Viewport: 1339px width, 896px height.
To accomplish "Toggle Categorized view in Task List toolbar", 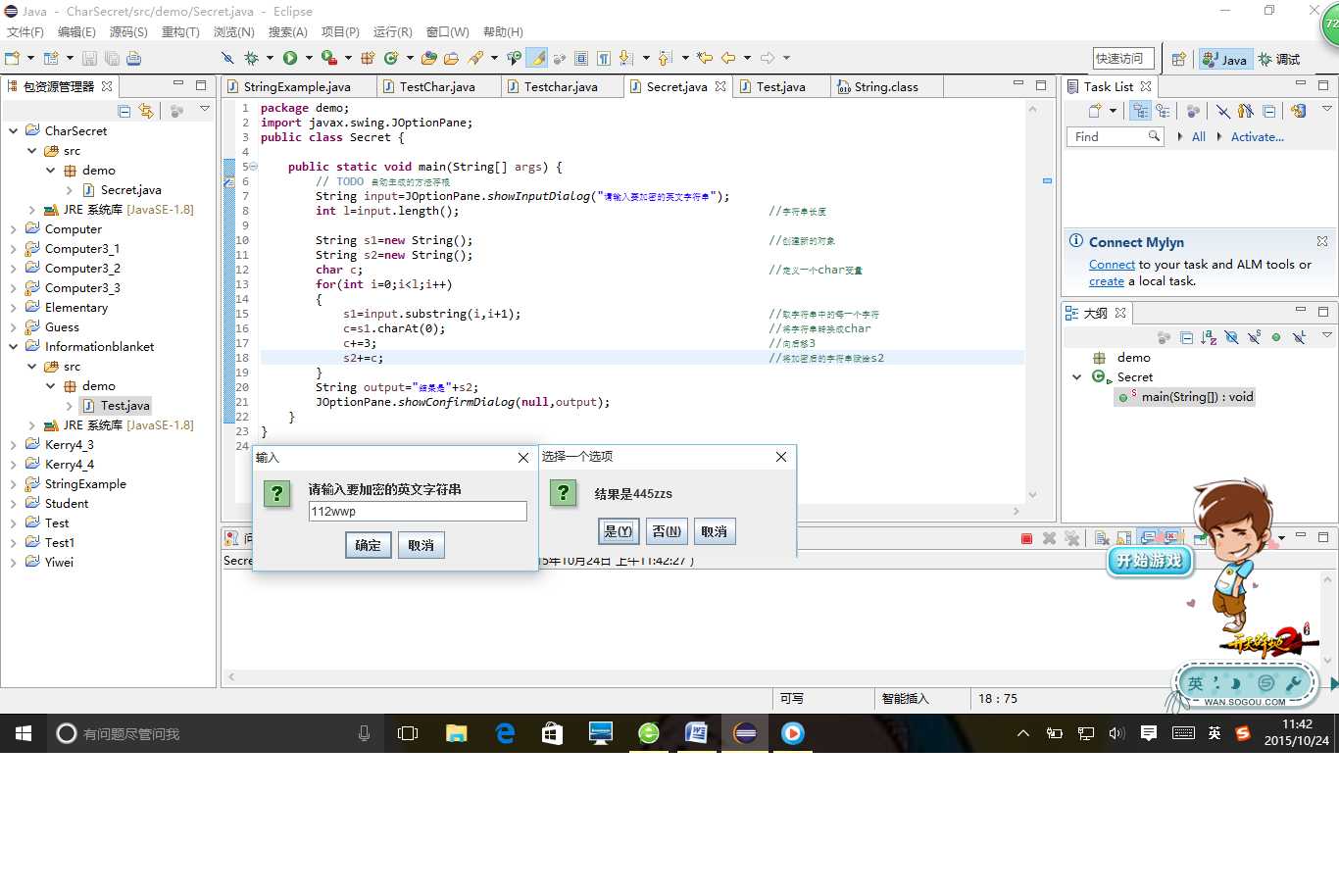I will [x=1140, y=112].
